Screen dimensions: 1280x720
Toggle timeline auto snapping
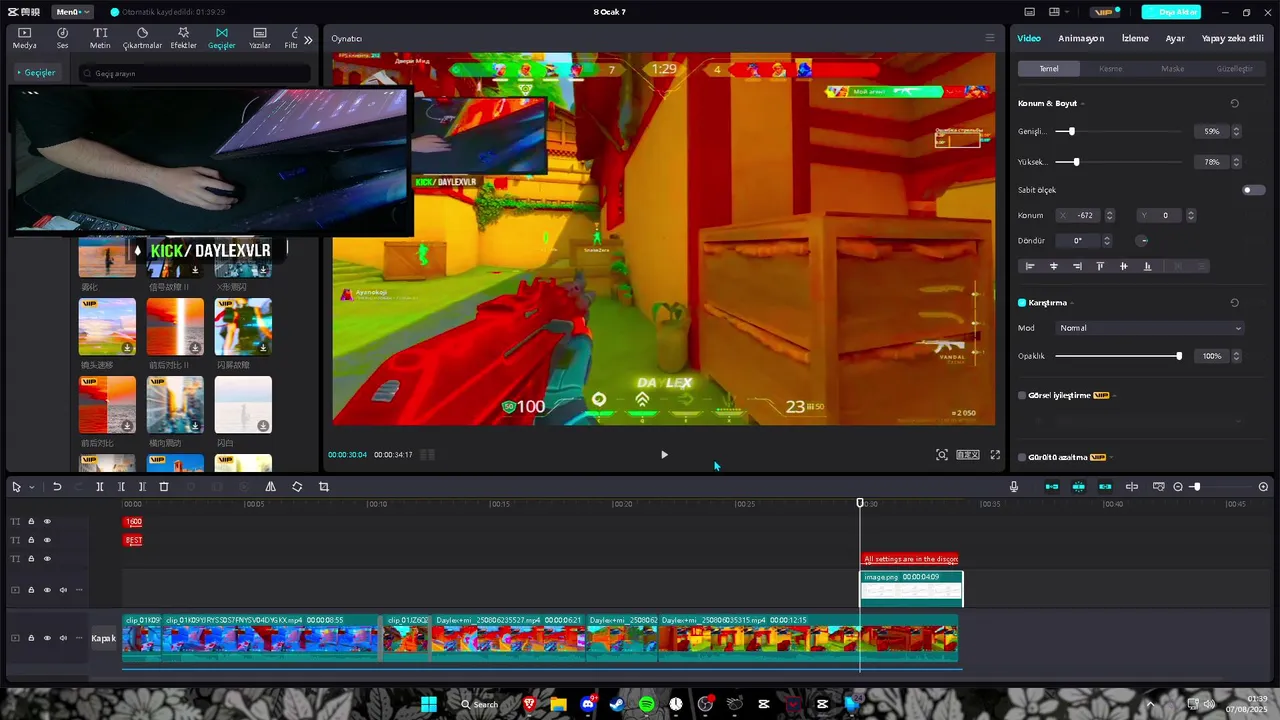pyautogui.click(x=1078, y=487)
